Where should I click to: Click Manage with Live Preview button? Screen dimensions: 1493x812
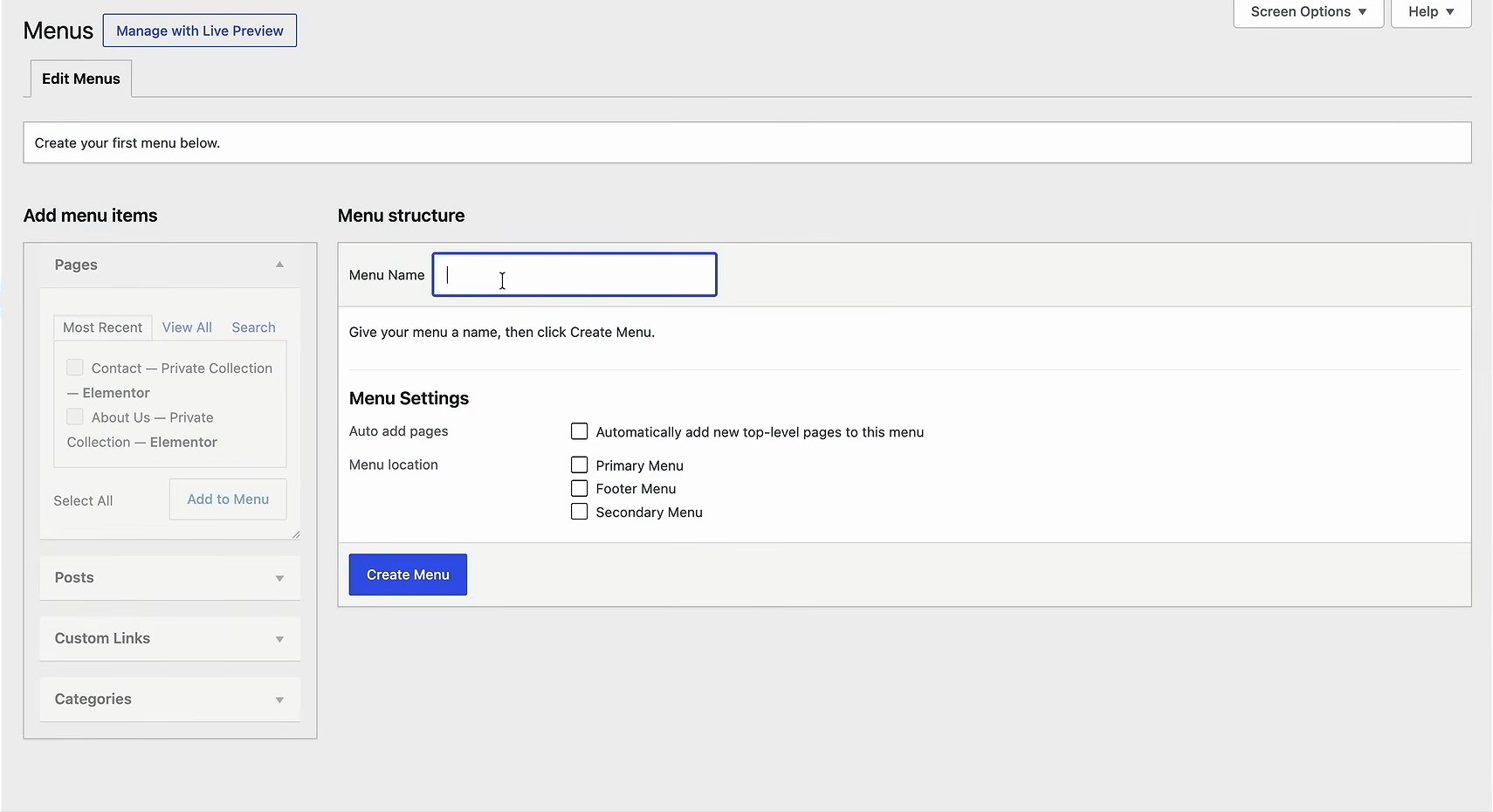coord(200,31)
